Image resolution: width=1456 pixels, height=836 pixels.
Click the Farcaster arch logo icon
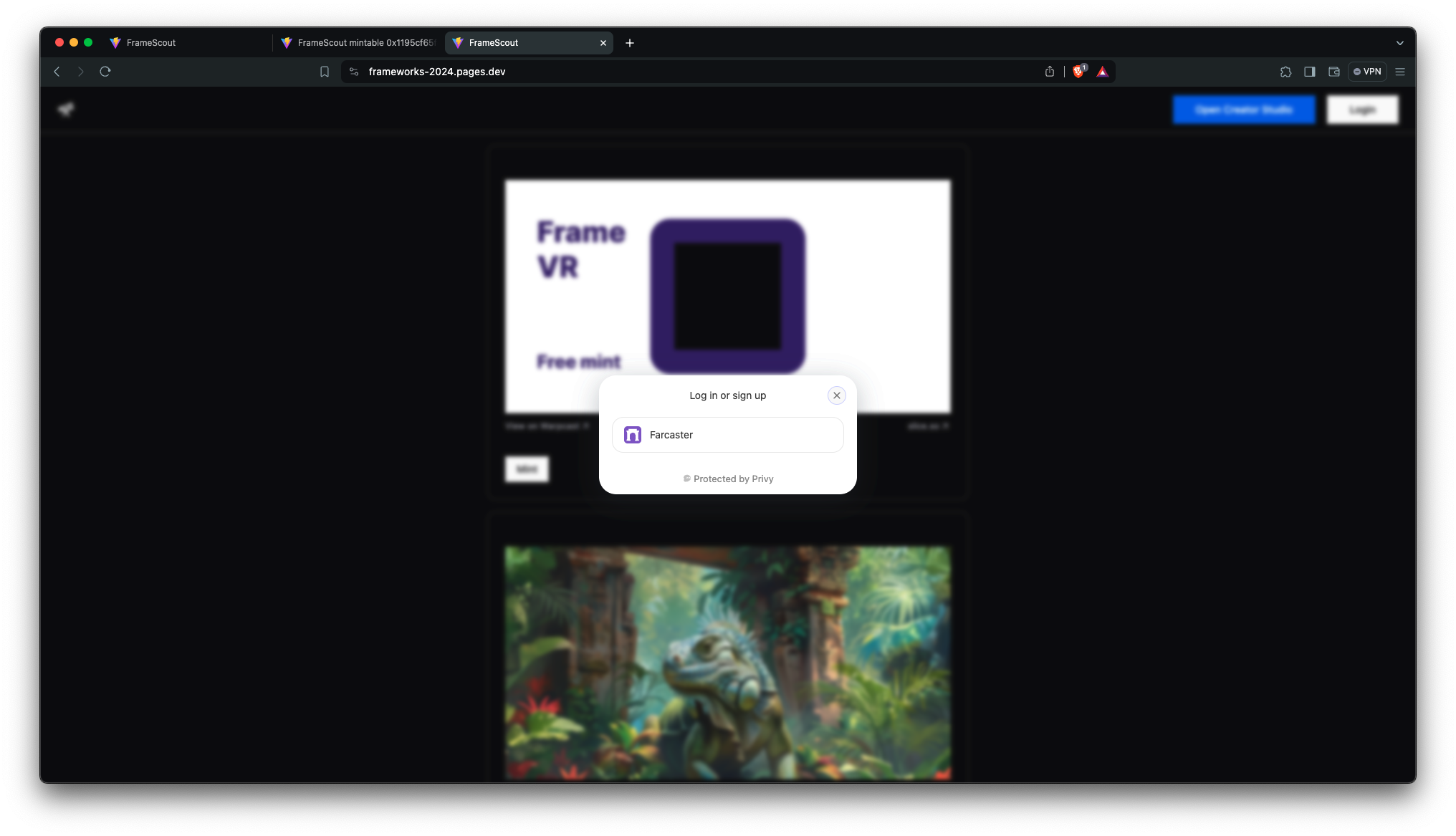click(x=633, y=435)
